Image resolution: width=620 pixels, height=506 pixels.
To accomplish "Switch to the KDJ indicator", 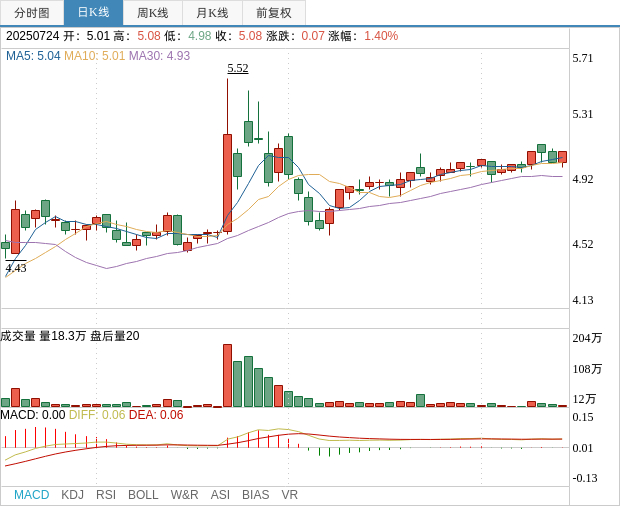I will point(72,495).
